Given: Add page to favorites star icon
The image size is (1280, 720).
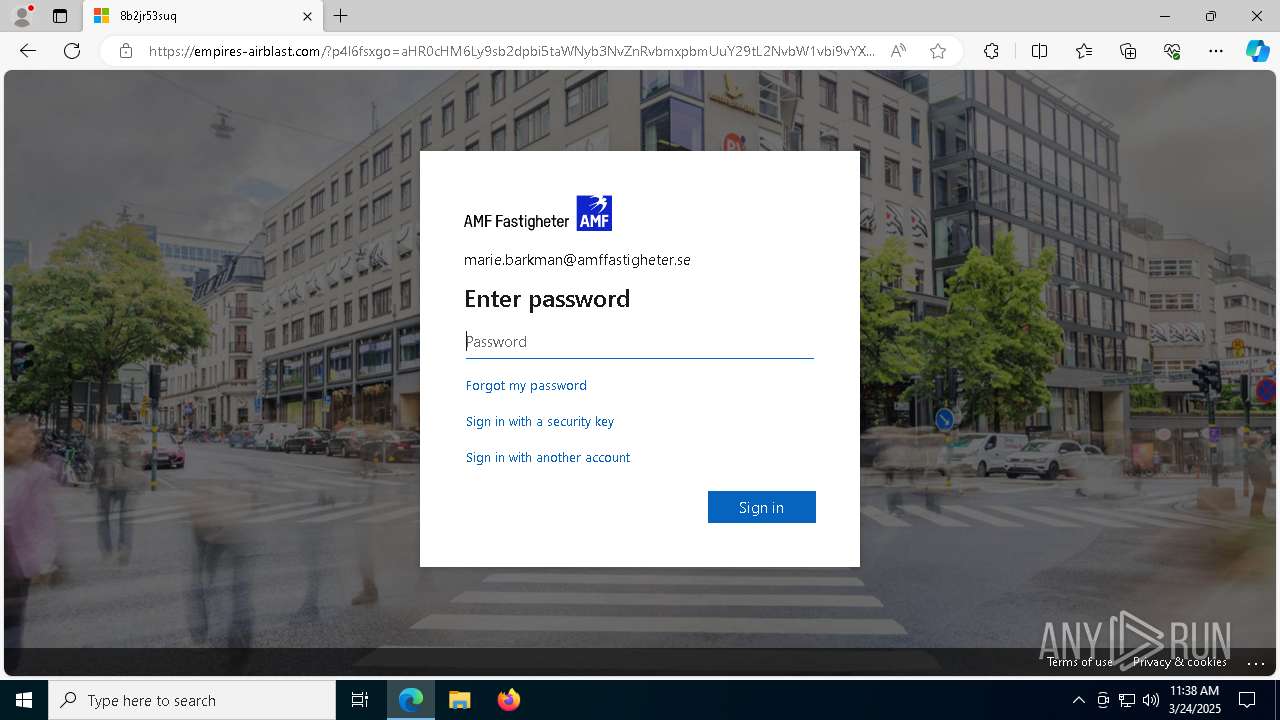Looking at the screenshot, I should coord(938,51).
